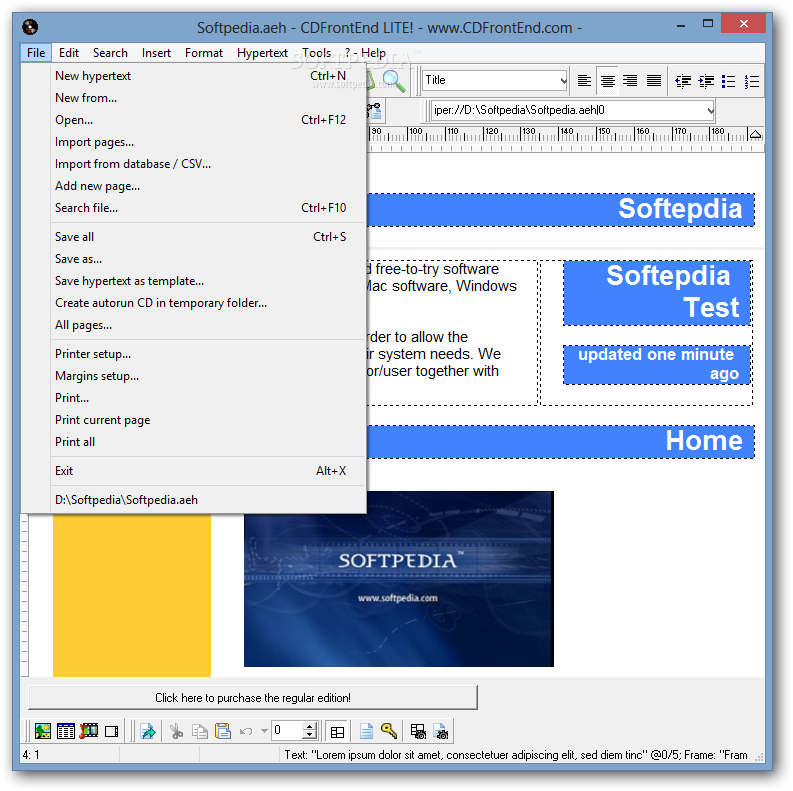Screen dimensions: 793x791
Task: Align text right
Action: click(630, 81)
